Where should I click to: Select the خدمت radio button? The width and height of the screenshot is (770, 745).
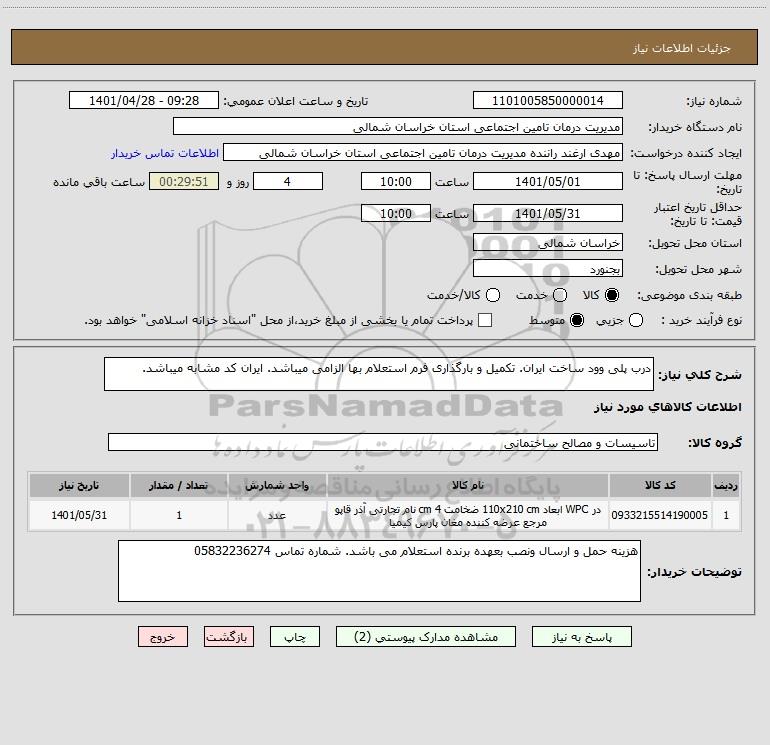click(560, 295)
